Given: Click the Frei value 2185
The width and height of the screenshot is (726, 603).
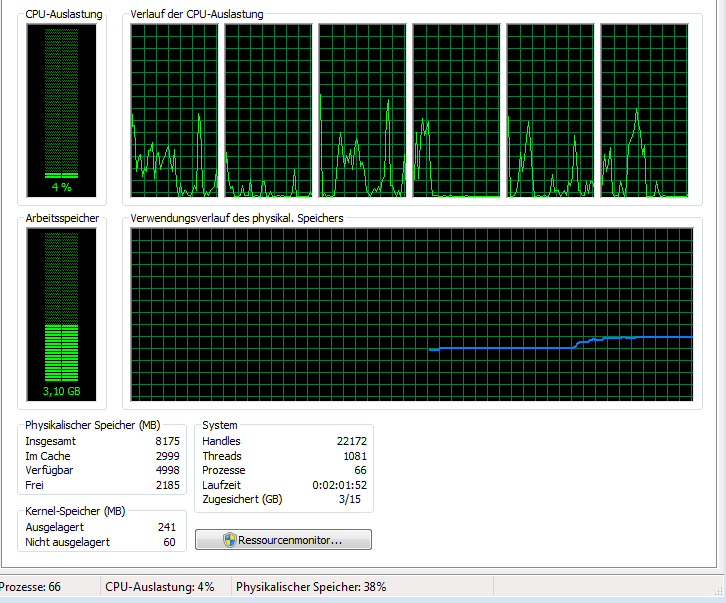Looking at the screenshot, I should tap(168, 485).
